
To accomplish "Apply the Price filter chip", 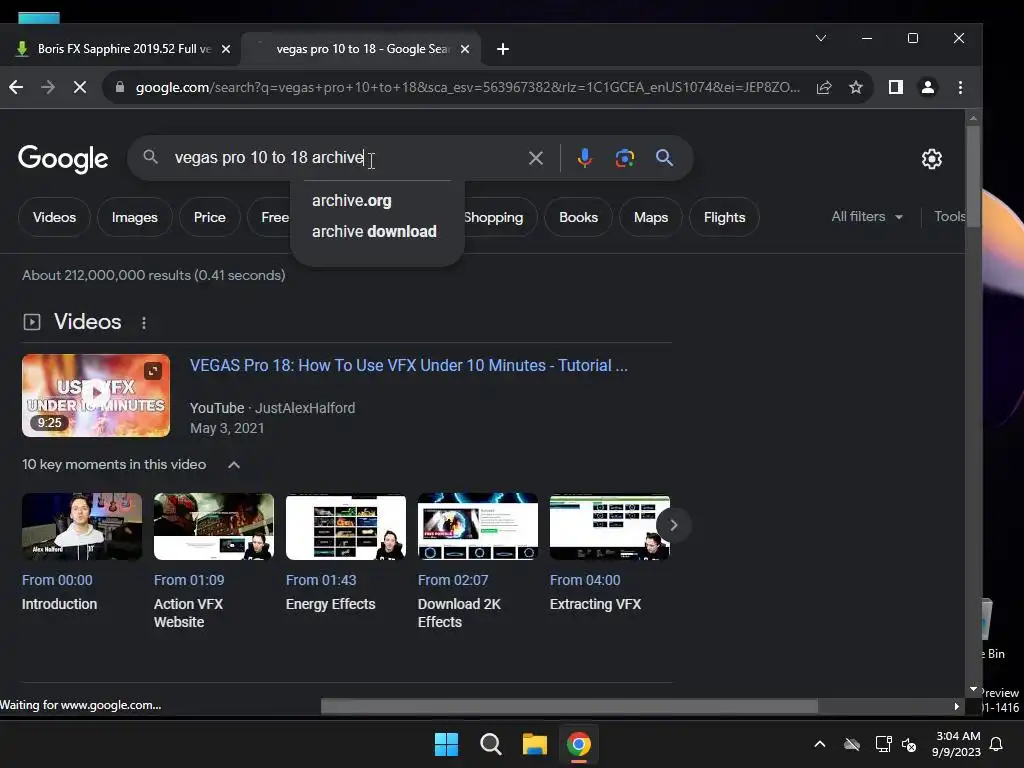I will click(x=210, y=217).
